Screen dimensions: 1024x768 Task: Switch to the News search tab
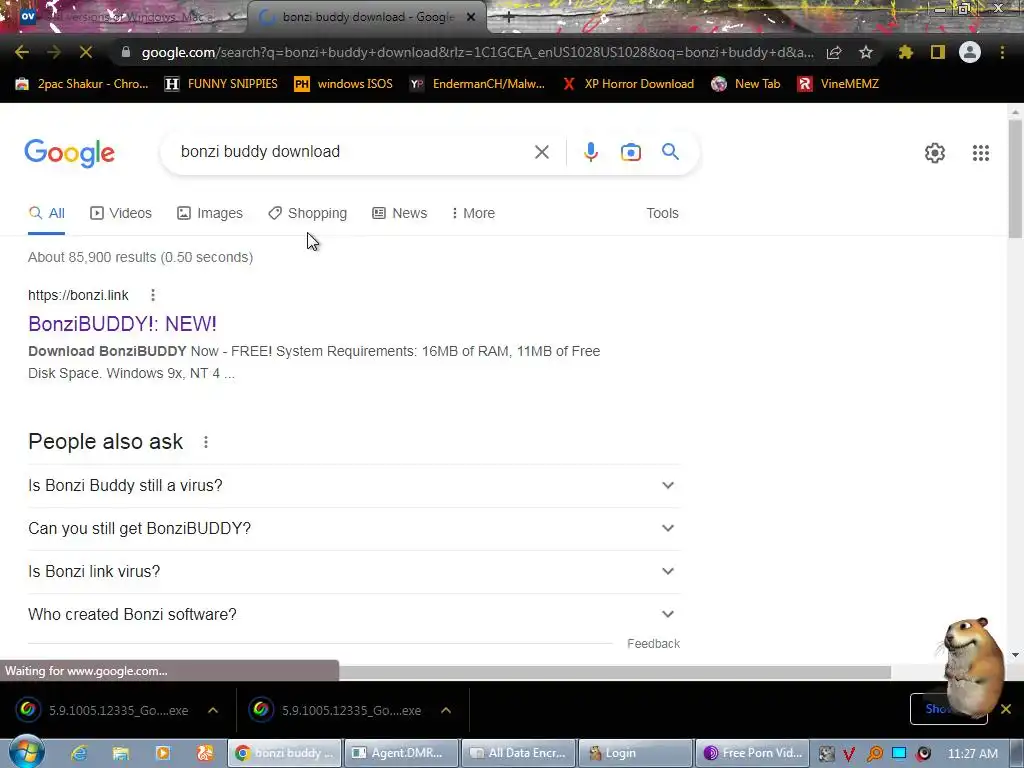pyautogui.click(x=400, y=213)
